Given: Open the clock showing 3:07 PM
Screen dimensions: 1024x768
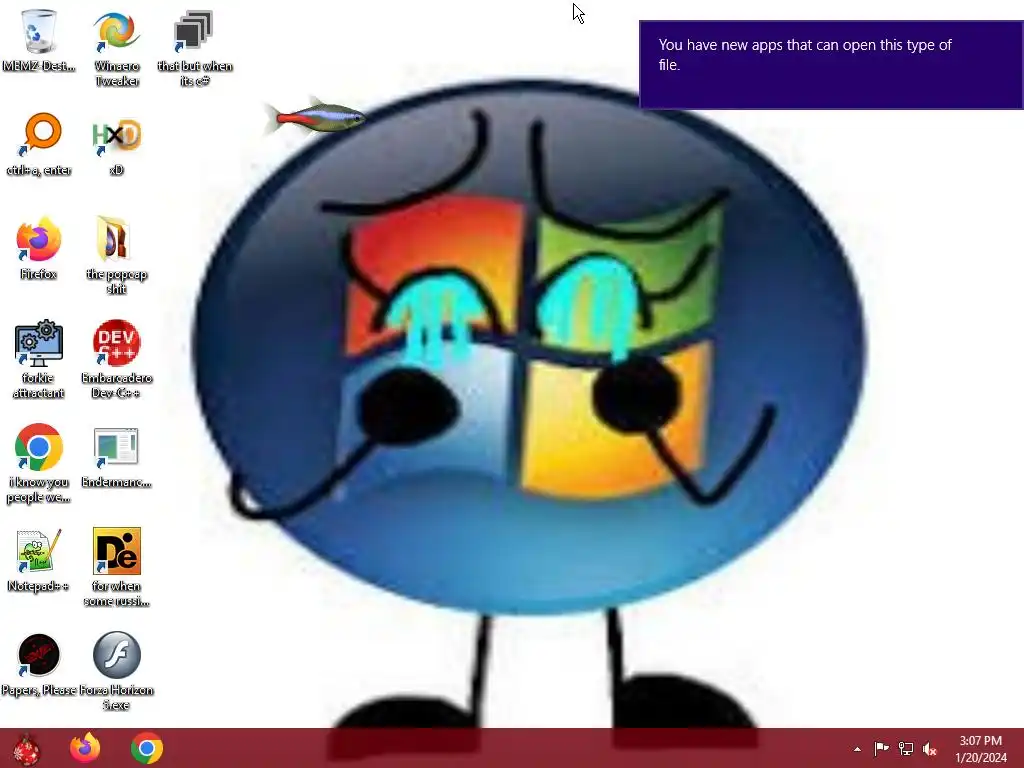Looking at the screenshot, I should [x=980, y=749].
